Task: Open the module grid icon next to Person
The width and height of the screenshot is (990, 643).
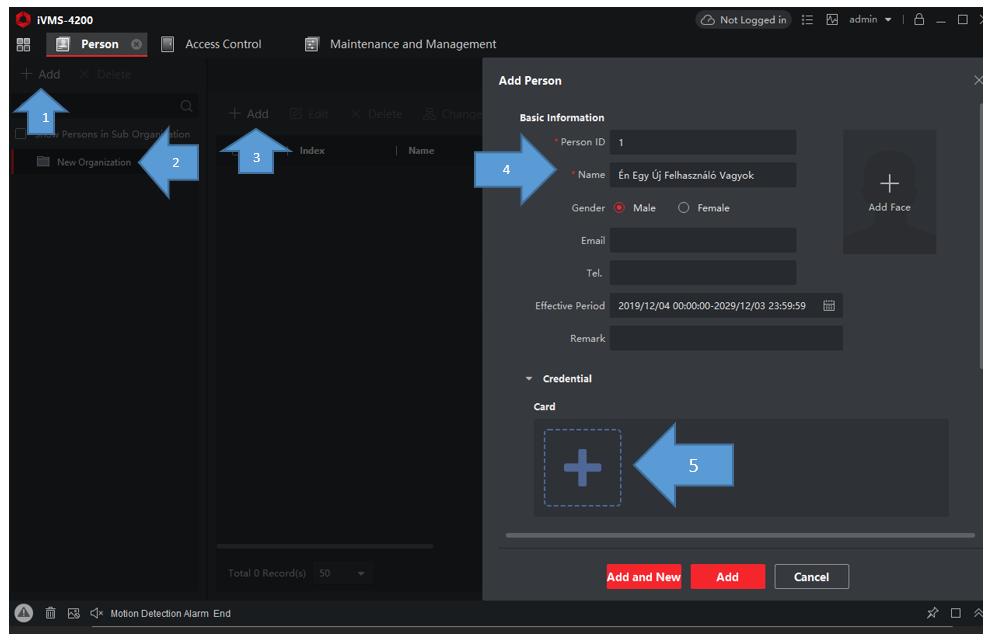Action: 23,44
